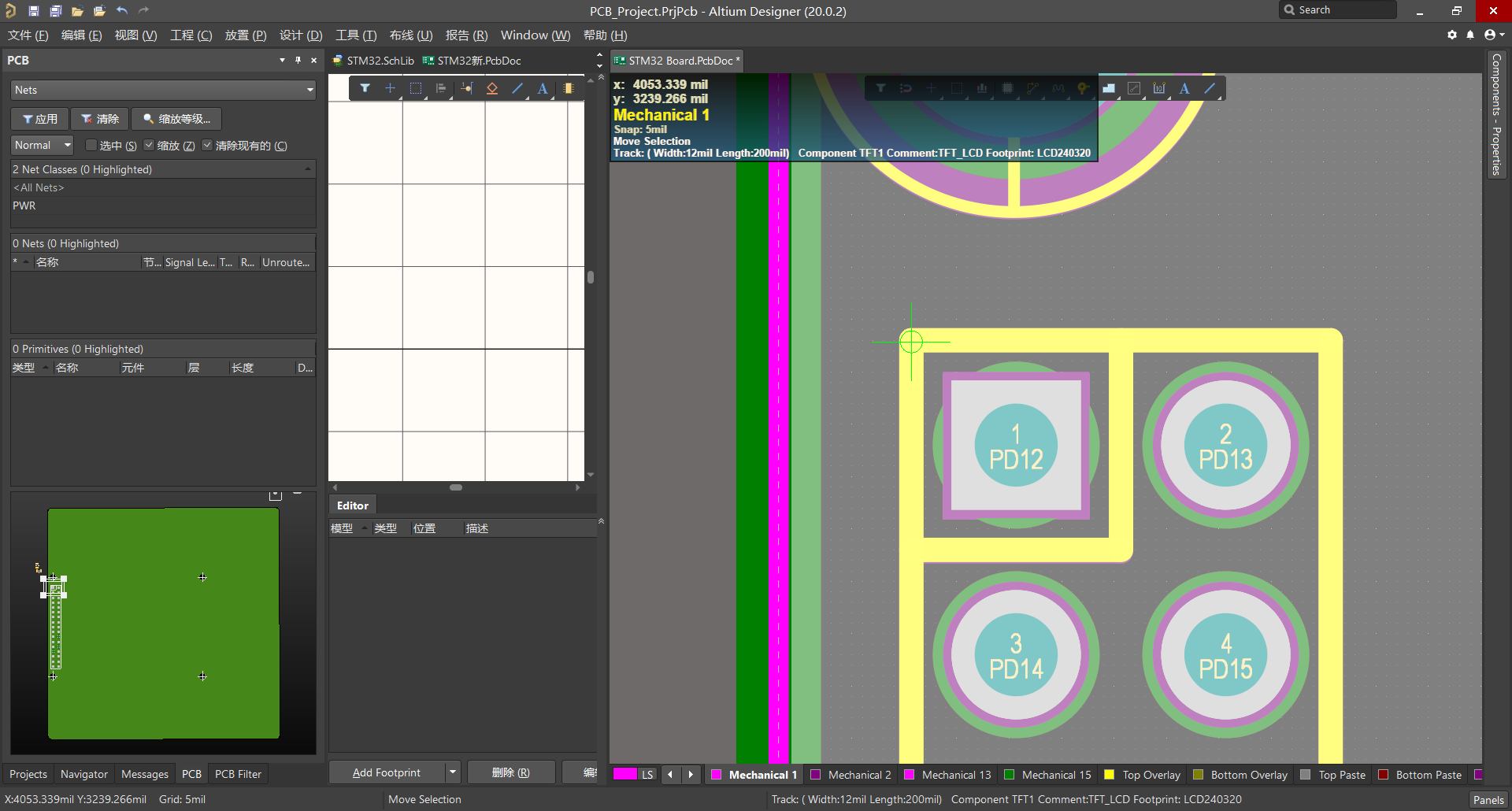Select the place line tool in library editor toolbar
Image resolution: width=1512 pixels, height=811 pixels.
(517, 88)
